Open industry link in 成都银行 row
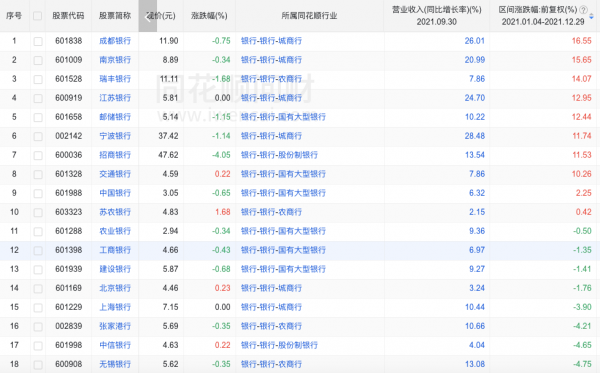Screen dimensions: 600x373 click(x=271, y=41)
